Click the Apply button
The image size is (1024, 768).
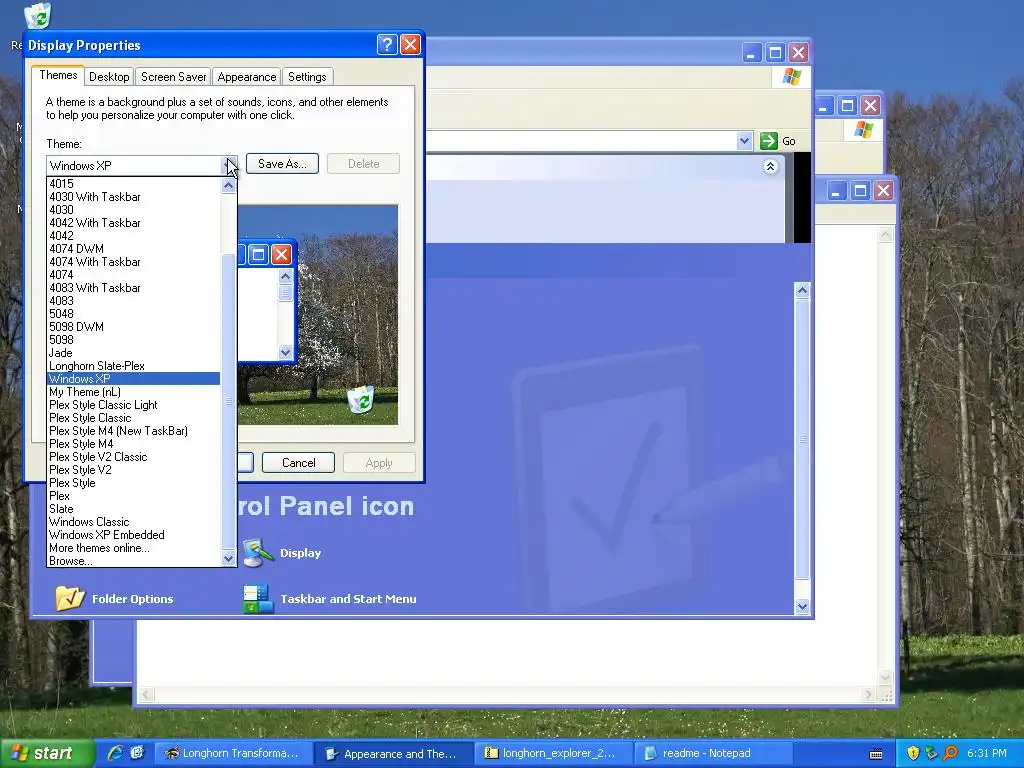point(379,462)
